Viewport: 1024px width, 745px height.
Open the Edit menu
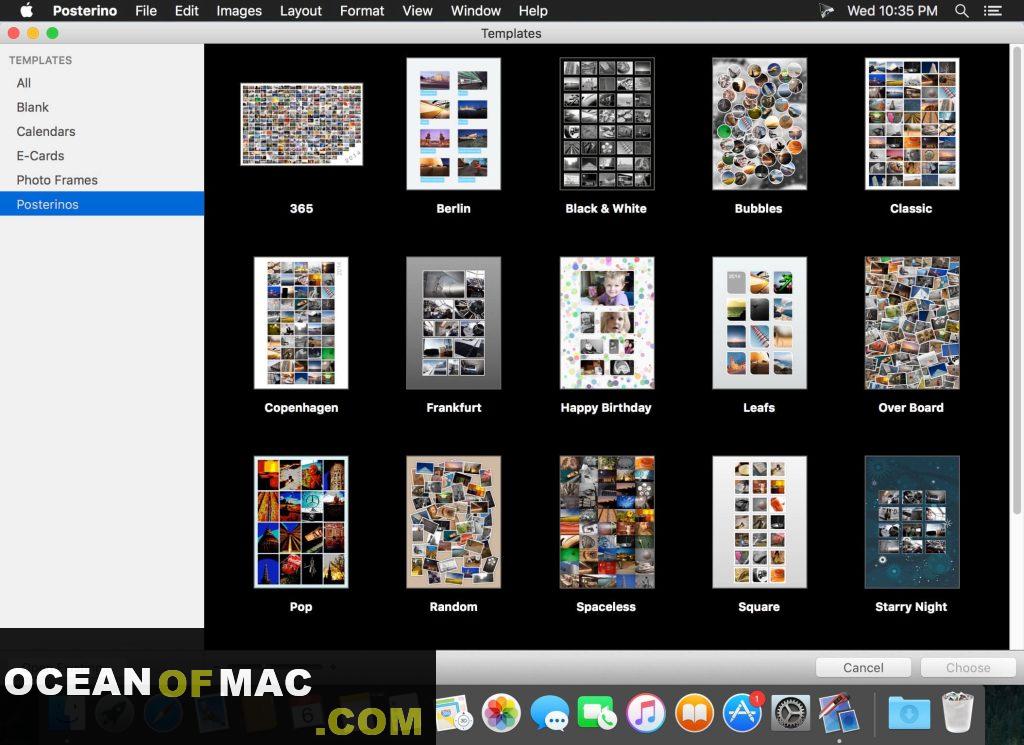186,10
